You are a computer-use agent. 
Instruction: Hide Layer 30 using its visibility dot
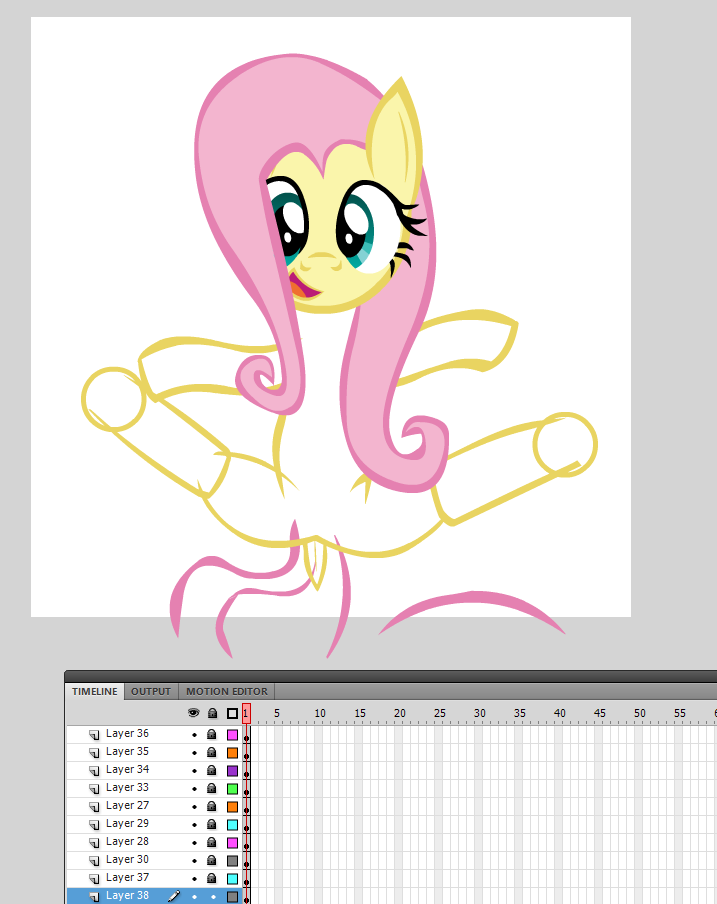[x=194, y=861]
